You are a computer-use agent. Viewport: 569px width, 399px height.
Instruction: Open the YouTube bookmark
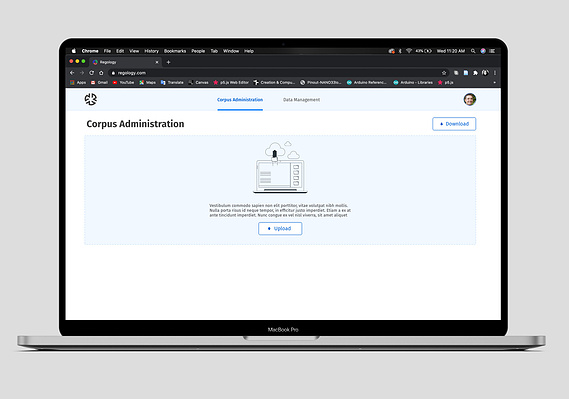[x=123, y=83]
